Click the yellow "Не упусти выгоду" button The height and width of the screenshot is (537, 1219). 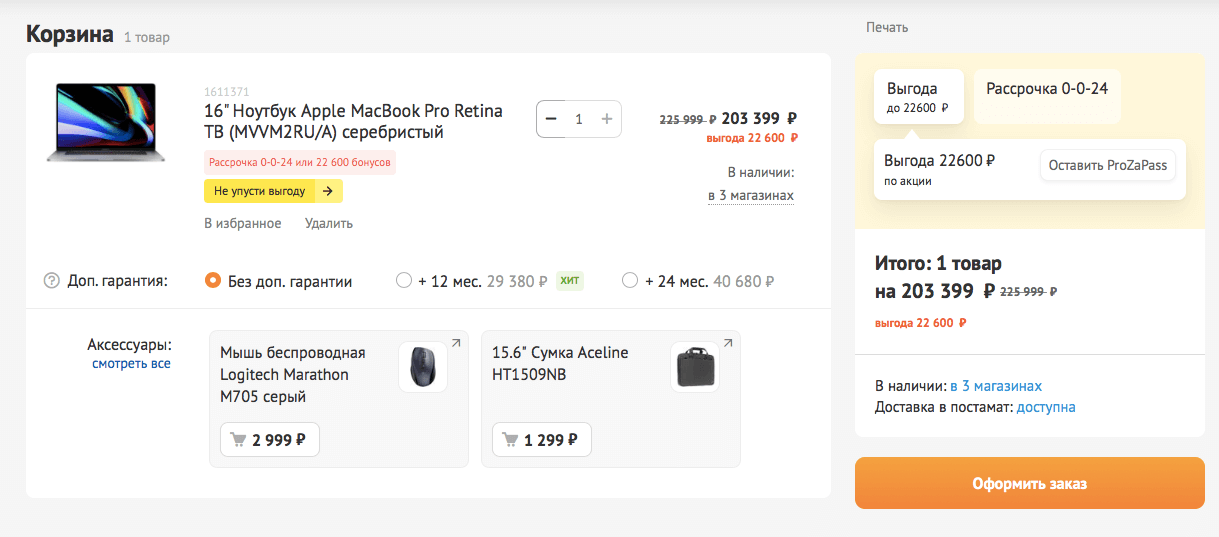273,191
